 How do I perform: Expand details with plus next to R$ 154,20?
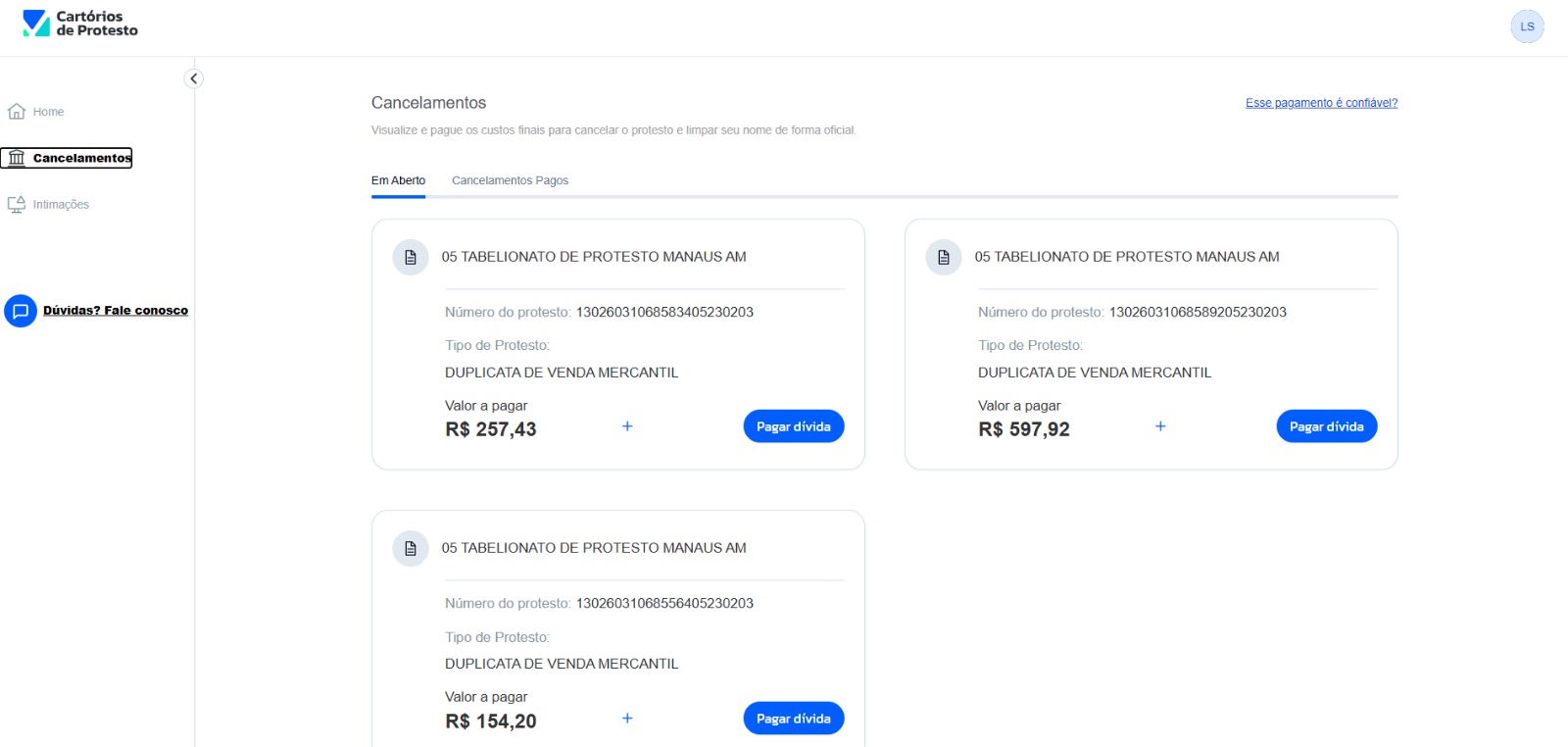click(x=627, y=719)
